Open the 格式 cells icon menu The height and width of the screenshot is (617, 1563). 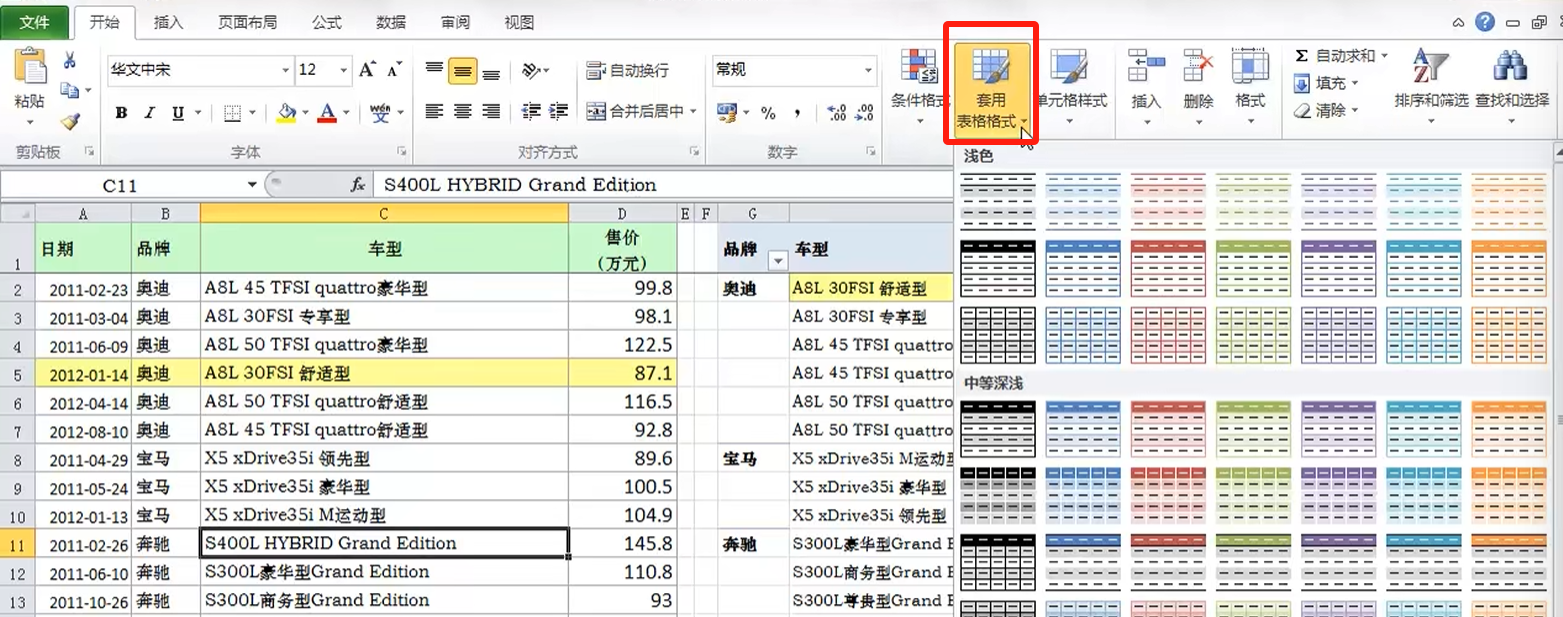point(1250,85)
